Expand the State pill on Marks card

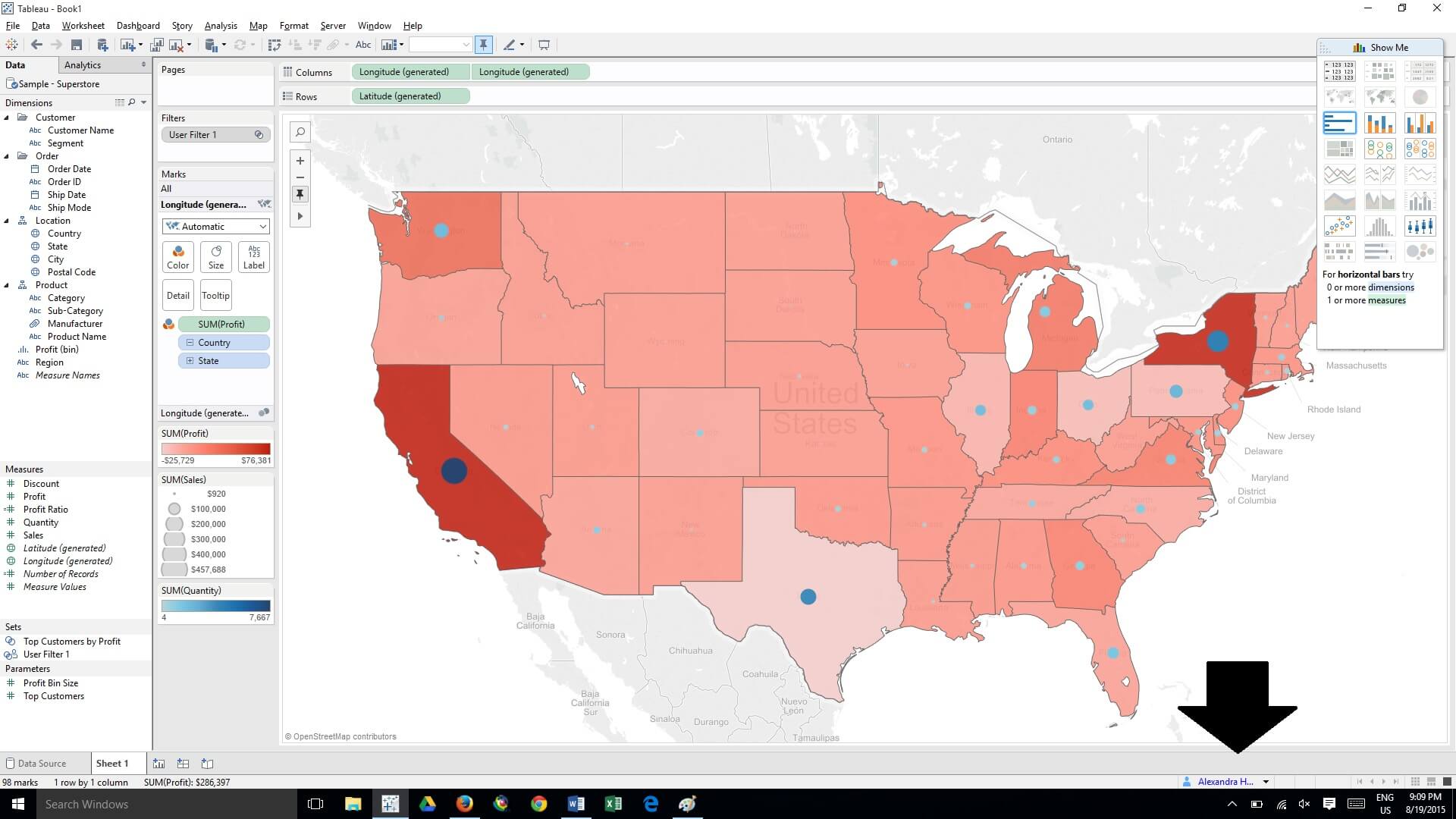[190, 361]
